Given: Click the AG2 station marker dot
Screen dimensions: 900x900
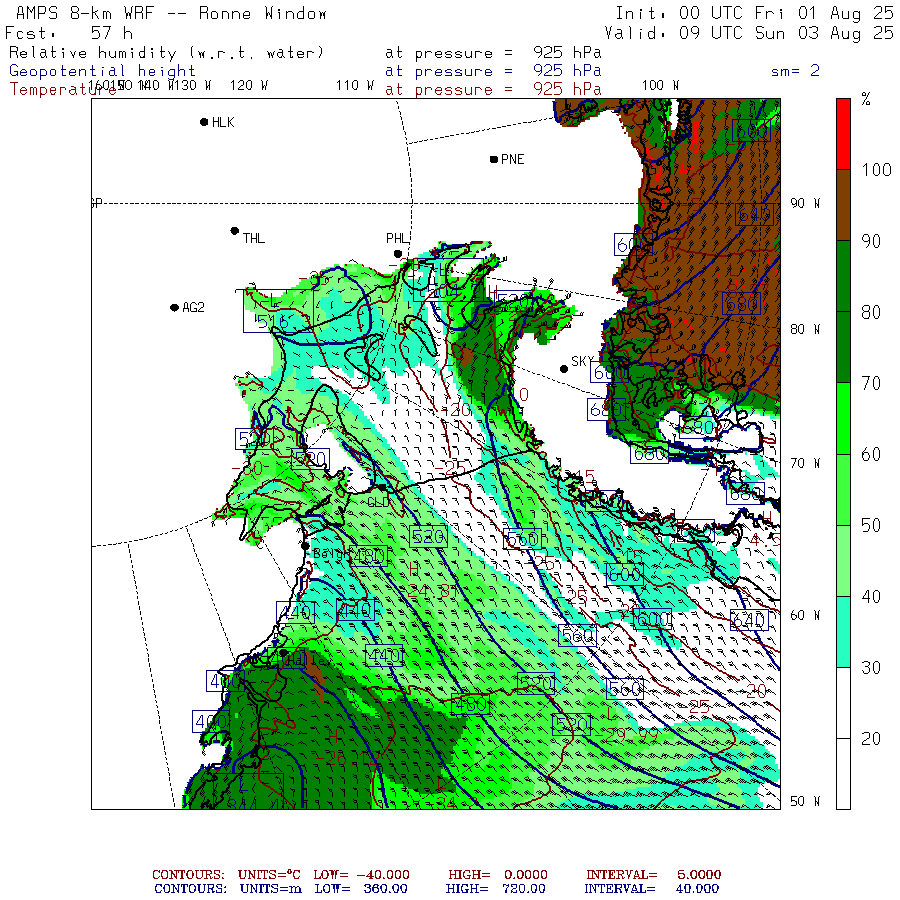Looking at the screenshot, I should pyautogui.click(x=174, y=308).
